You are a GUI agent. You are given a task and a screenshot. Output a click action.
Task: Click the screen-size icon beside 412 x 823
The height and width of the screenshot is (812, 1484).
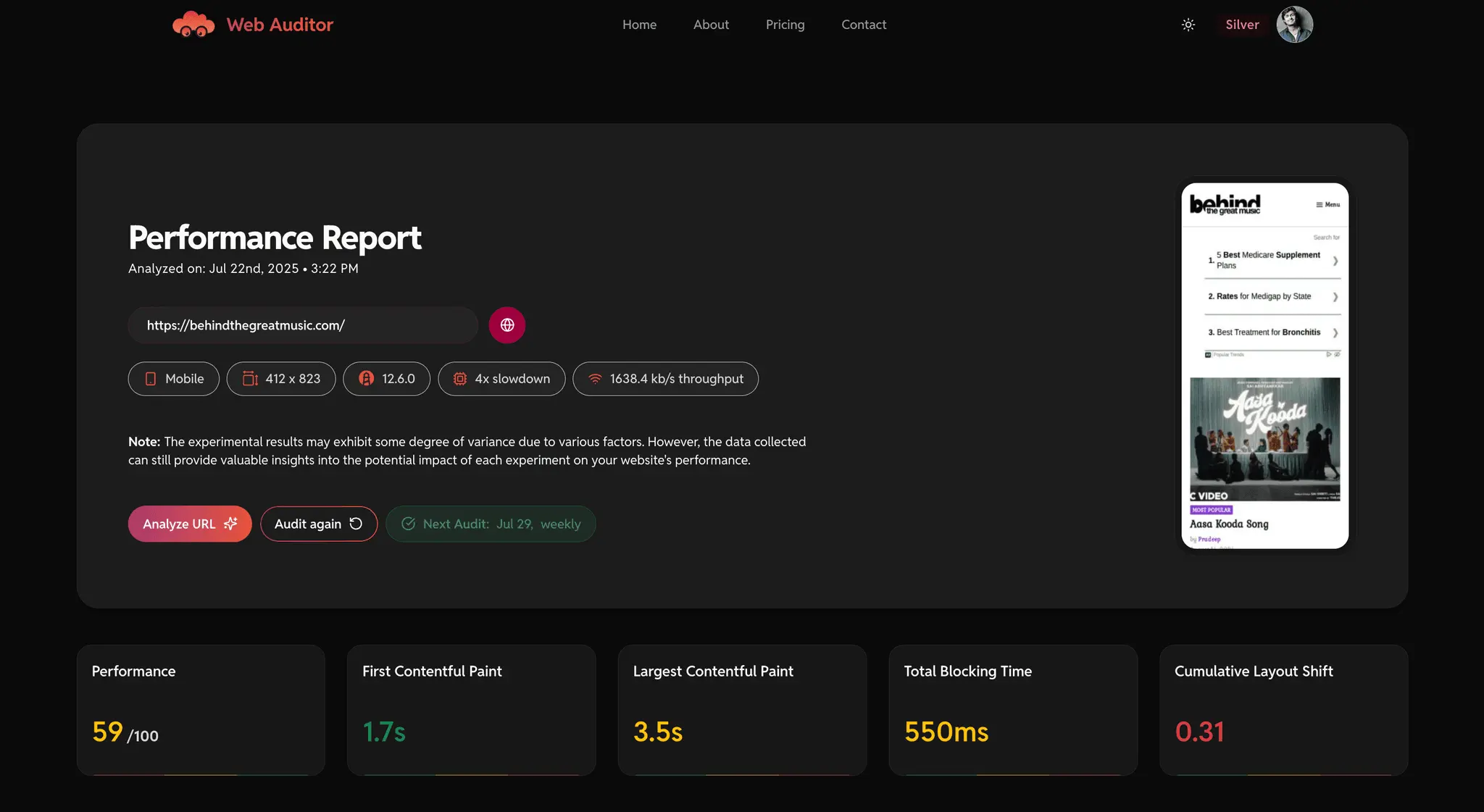250,379
